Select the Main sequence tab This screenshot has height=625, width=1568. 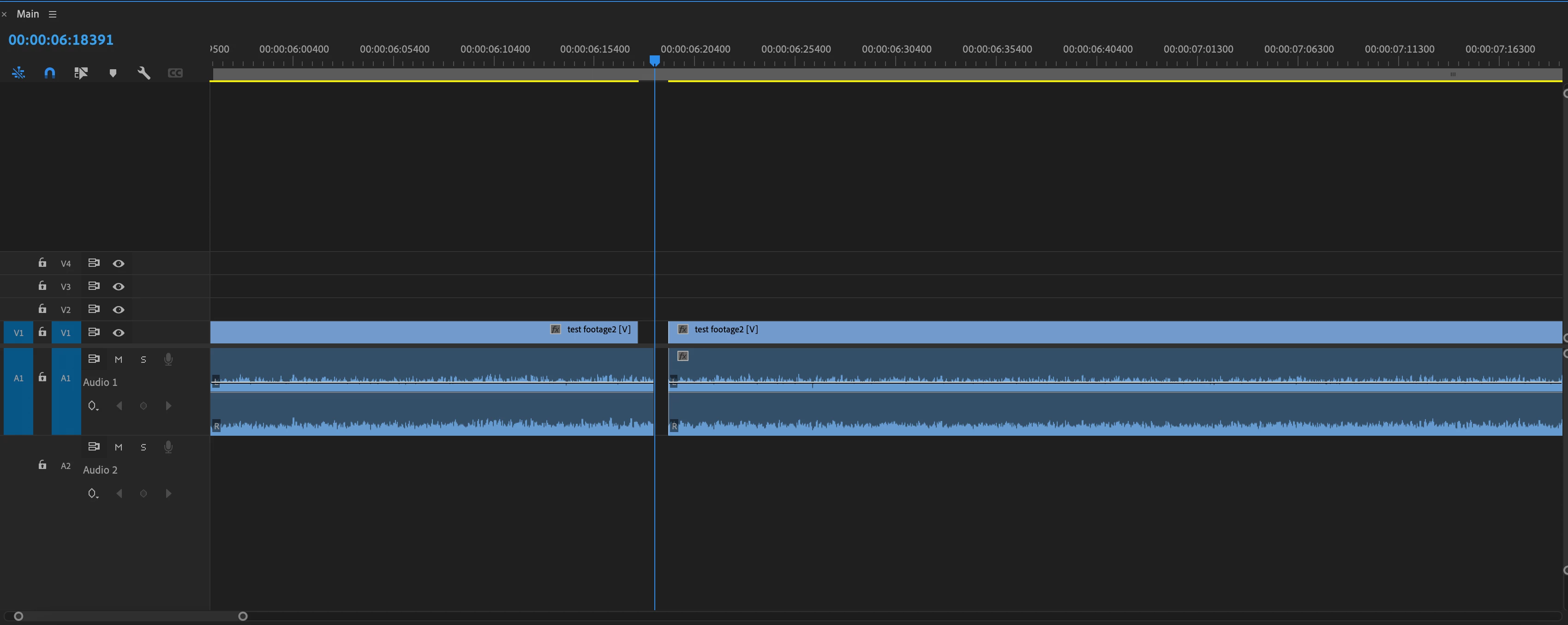27,14
